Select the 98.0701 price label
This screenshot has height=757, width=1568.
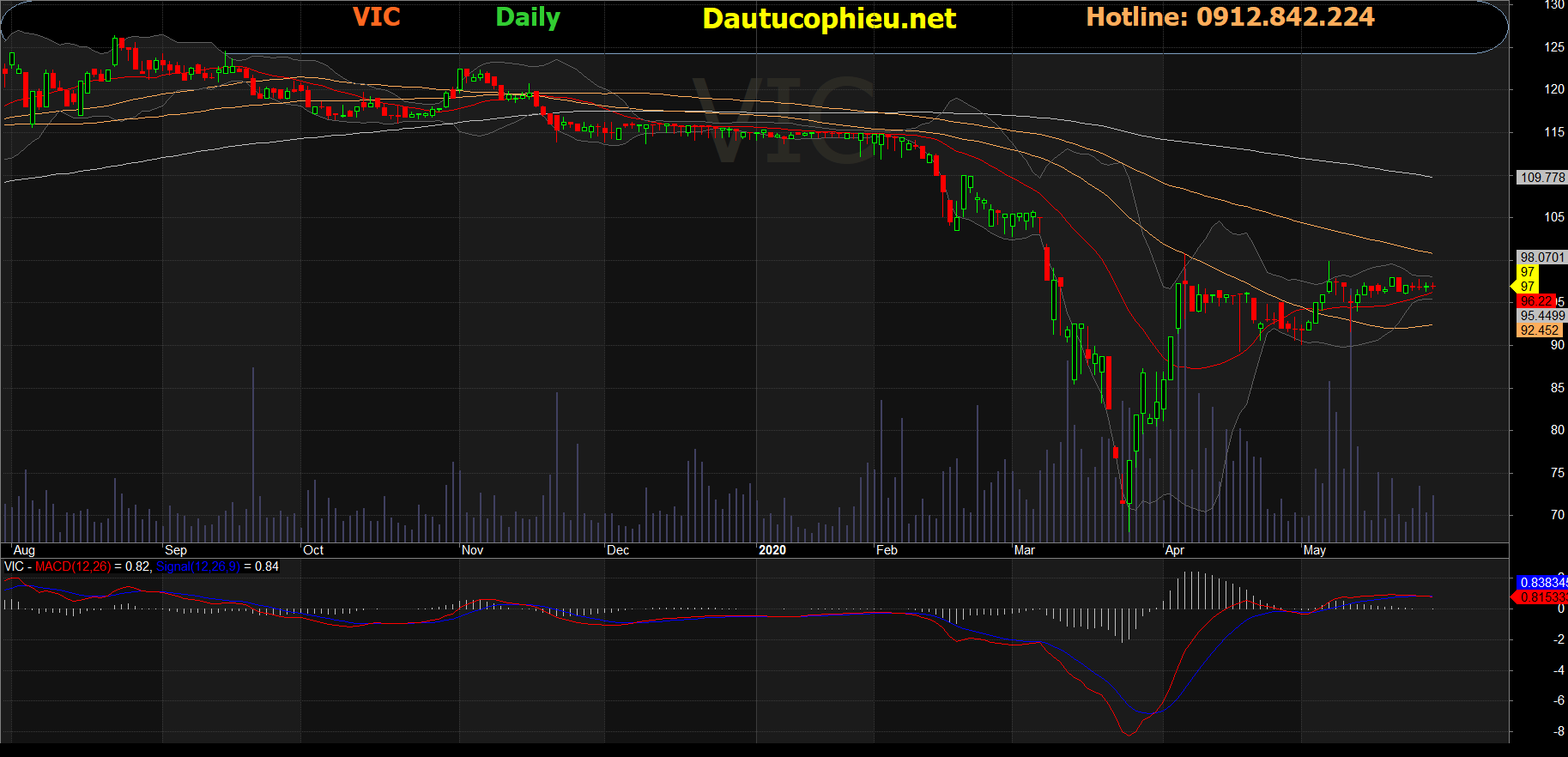pos(1541,257)
